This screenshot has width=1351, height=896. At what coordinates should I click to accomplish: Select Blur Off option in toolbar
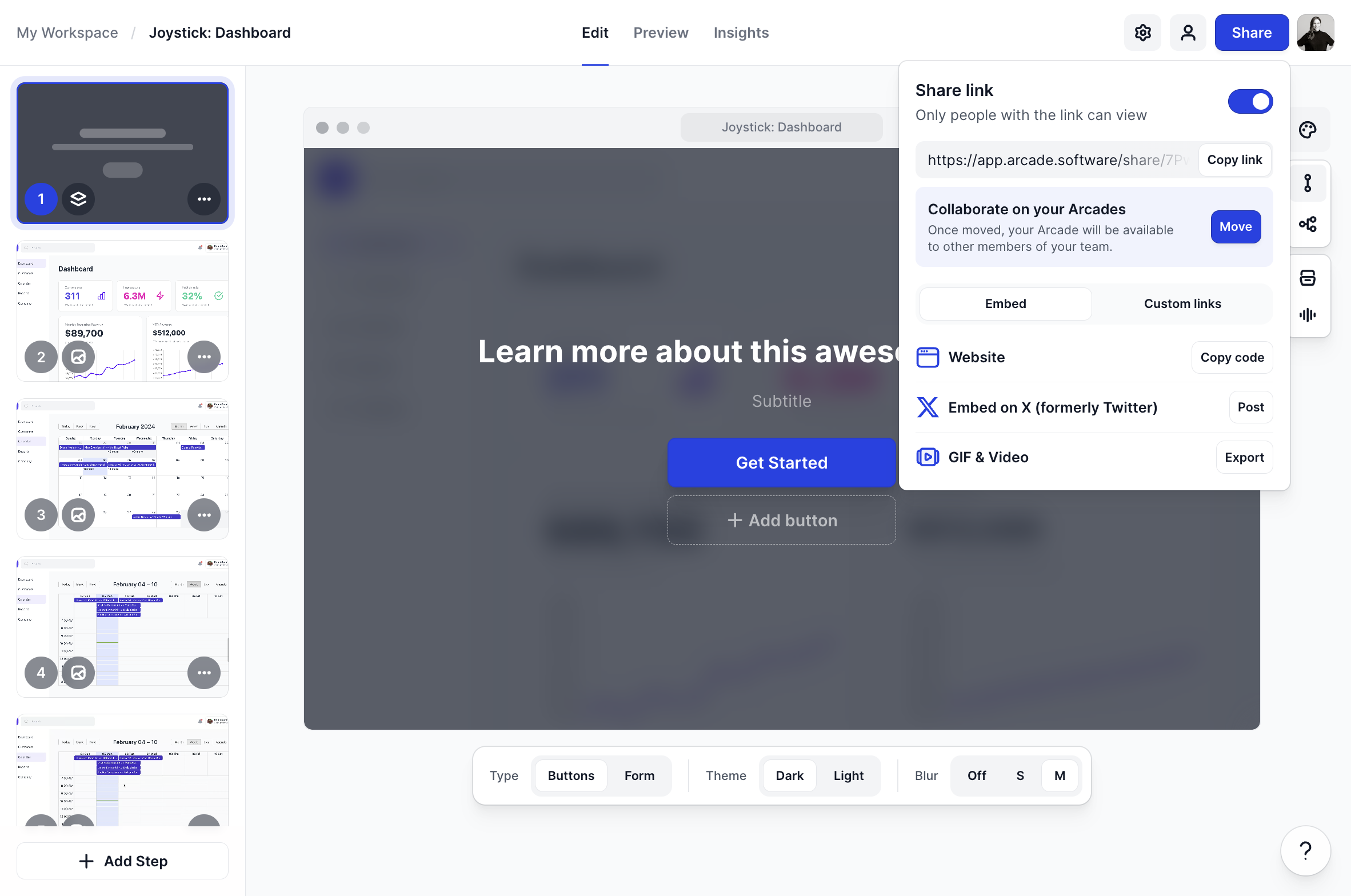976,775
